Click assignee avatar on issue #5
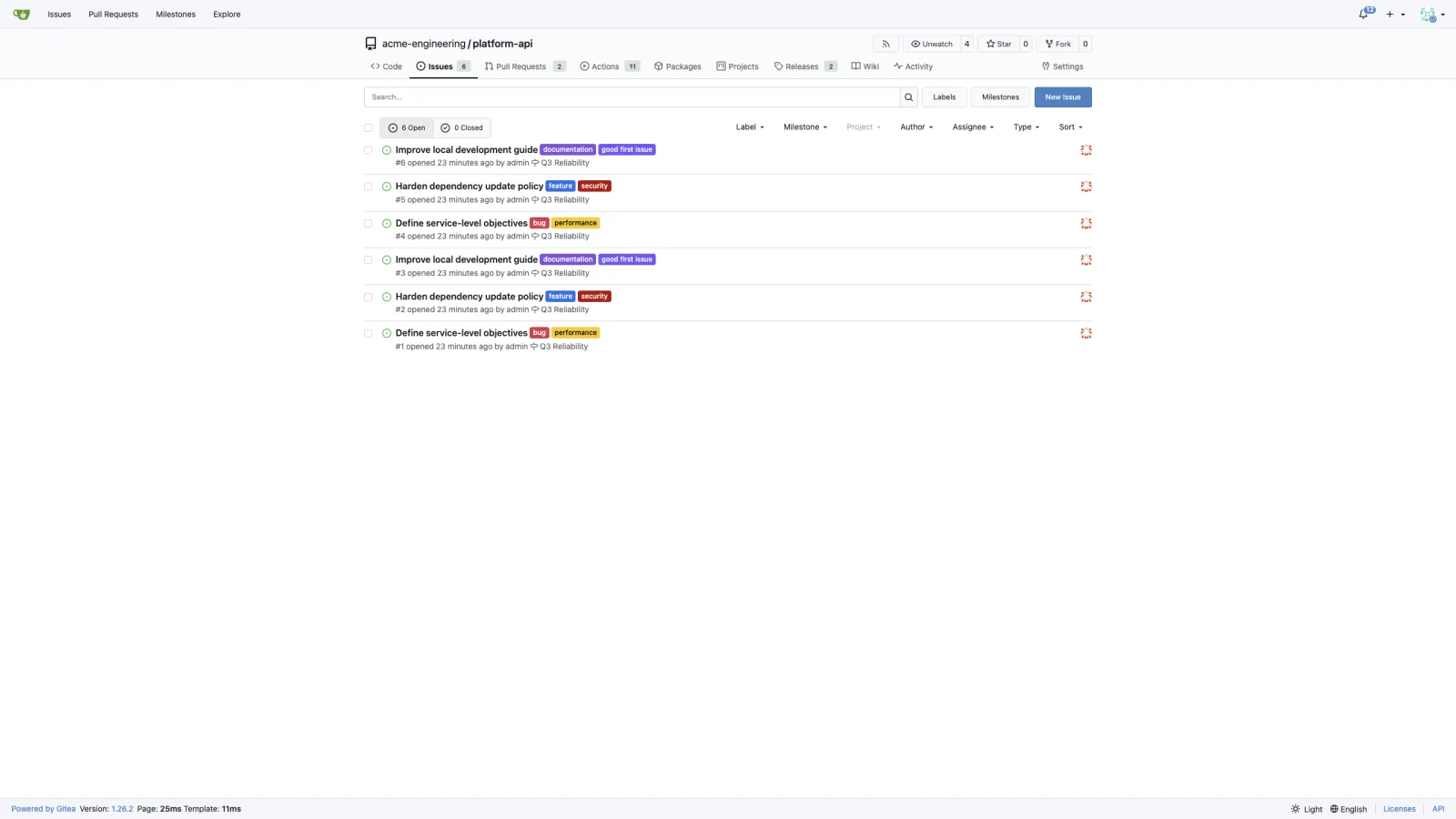 pyautogui.click(x=1086, y=187)
